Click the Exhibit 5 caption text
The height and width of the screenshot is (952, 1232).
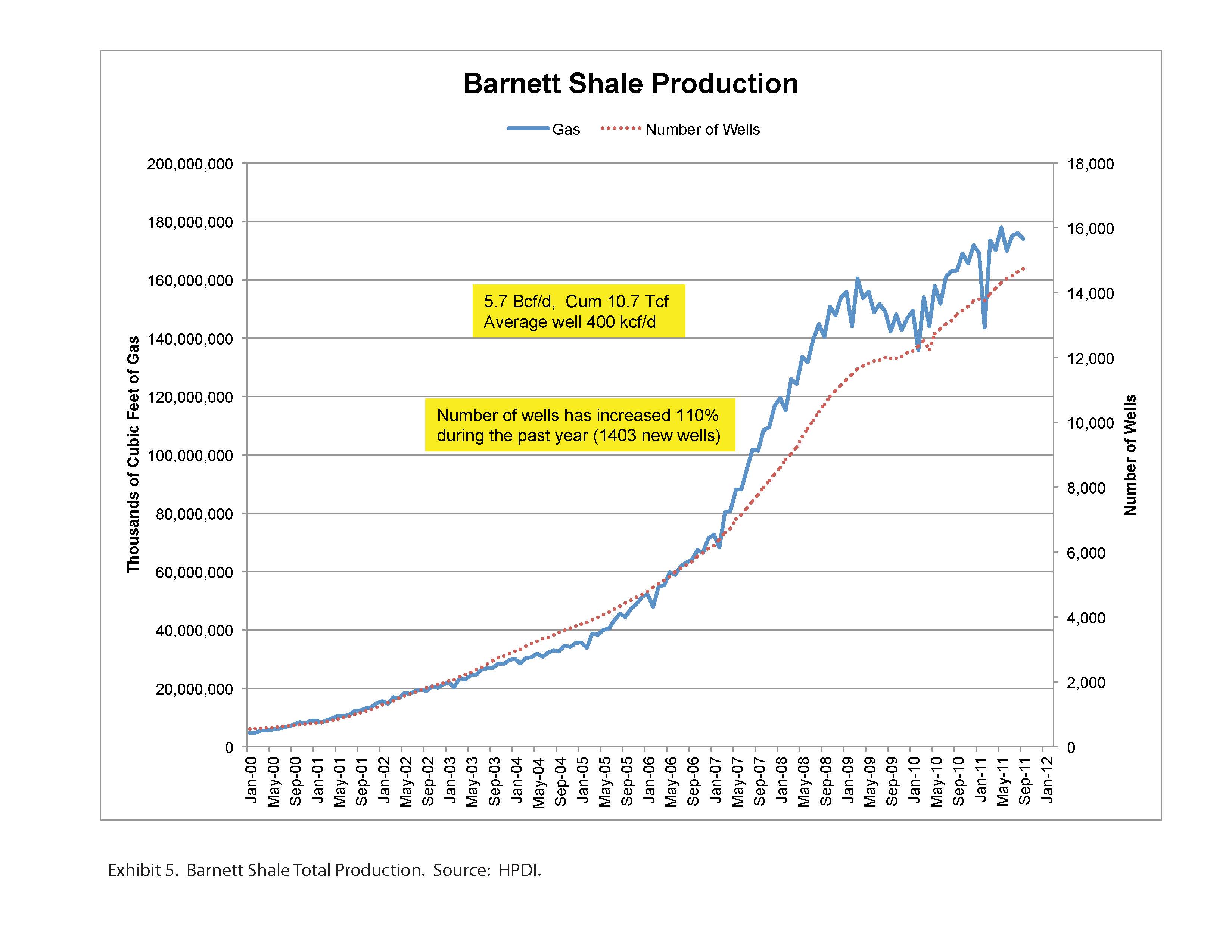click(x=324, y=870)
